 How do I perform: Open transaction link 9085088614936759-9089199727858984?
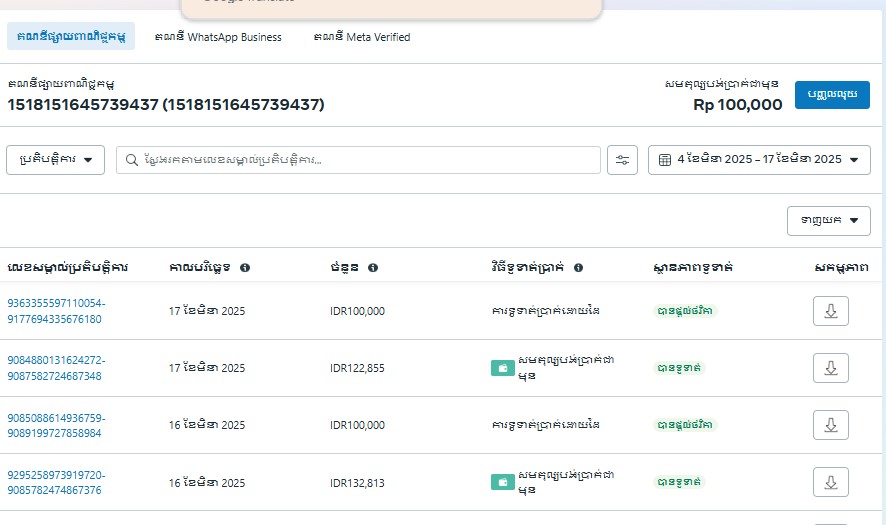click(56, 425)
